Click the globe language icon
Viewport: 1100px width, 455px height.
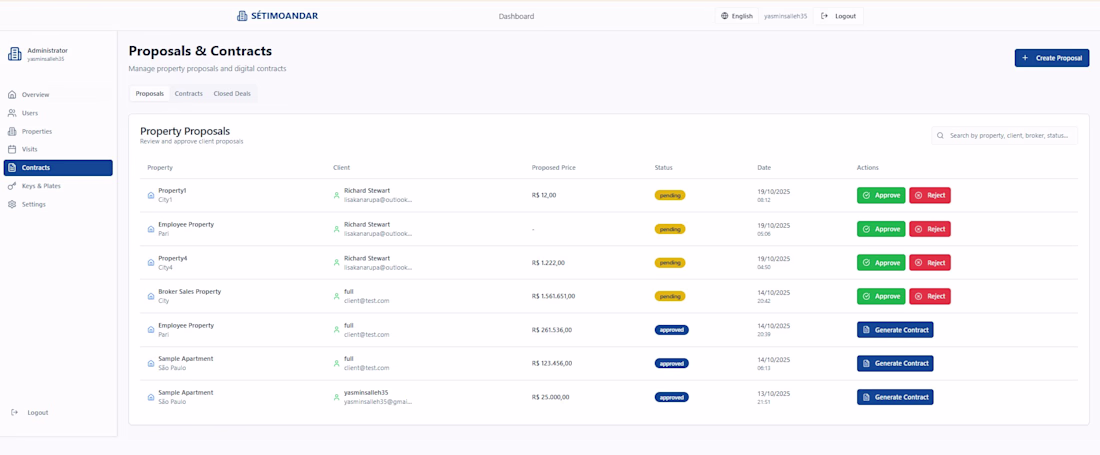725,15
